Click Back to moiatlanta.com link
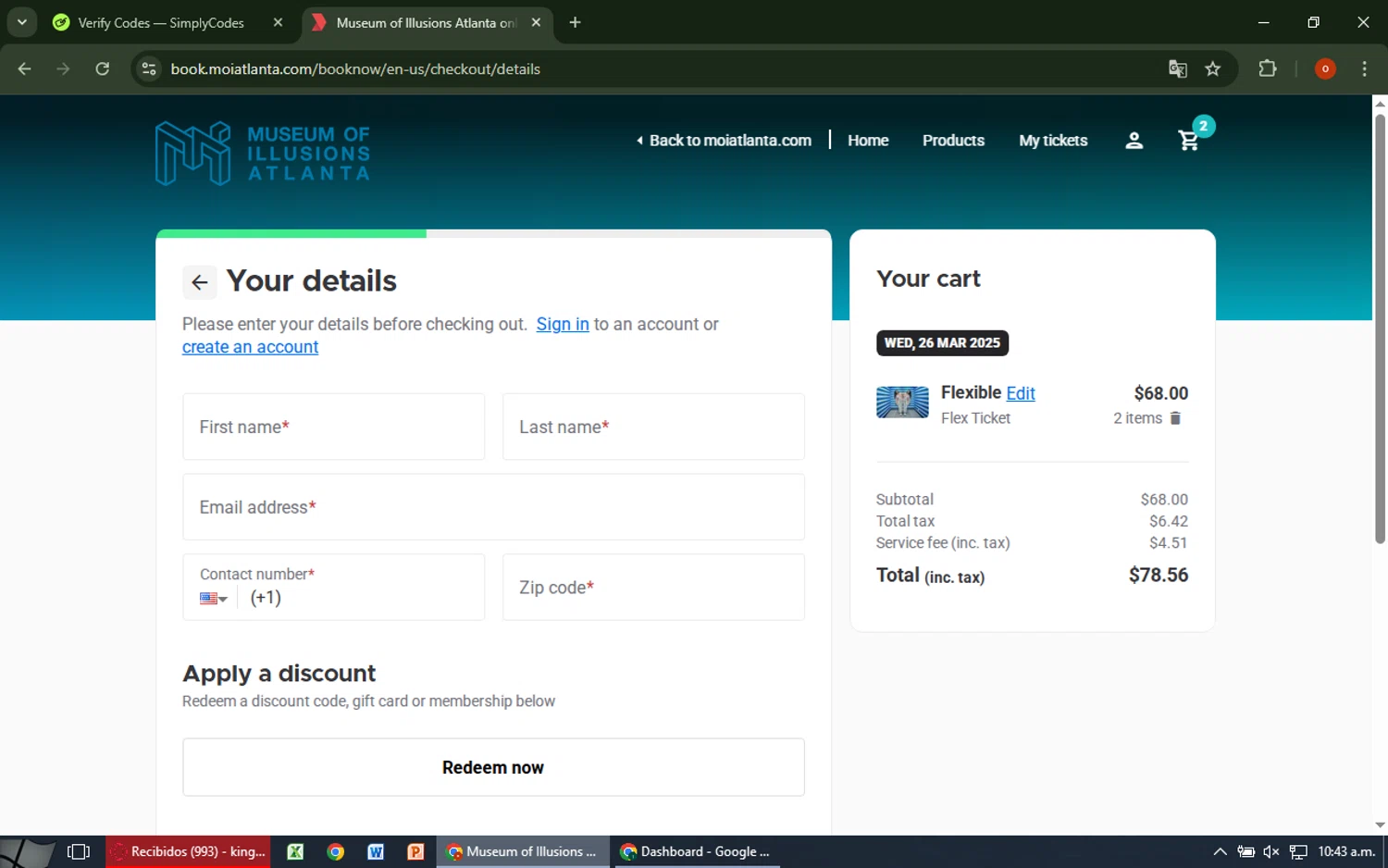 pos(724,141)
